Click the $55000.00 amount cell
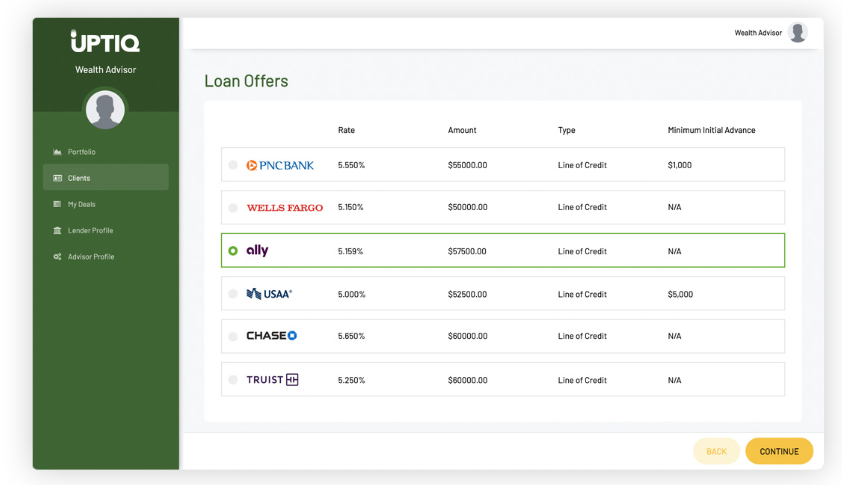 (x=468, y=165)
